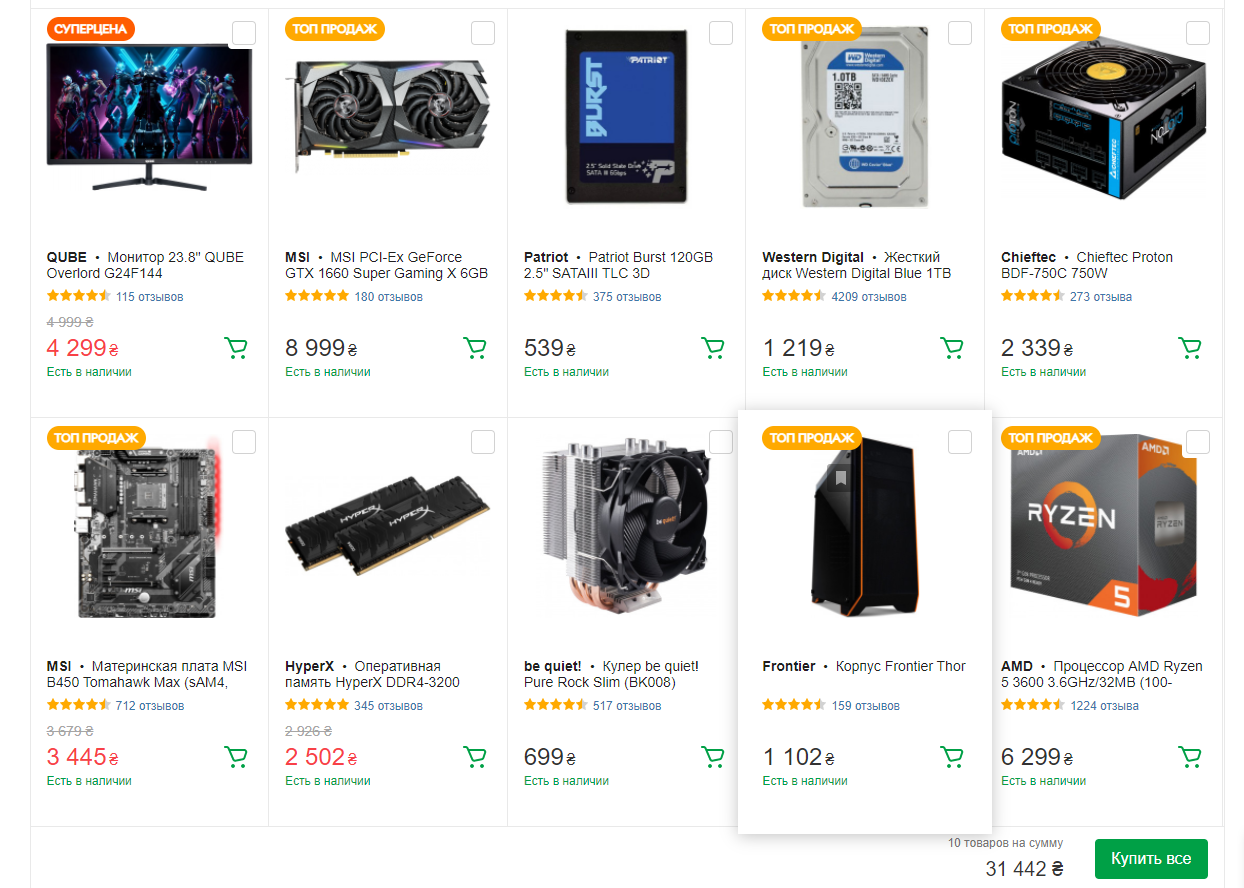Screen dimensions: 1244x888
Task: Add Patriot Burst SSD to cart
Action: (713, 348)
